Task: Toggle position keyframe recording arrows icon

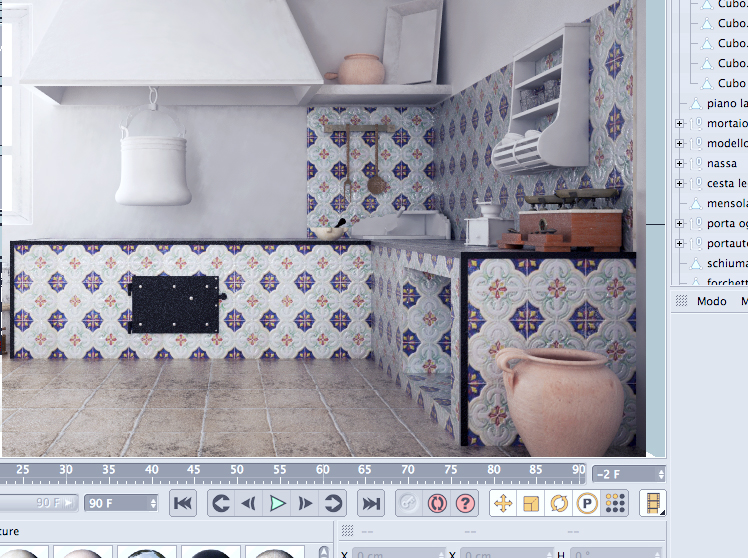Action: (x=503, y=503)
